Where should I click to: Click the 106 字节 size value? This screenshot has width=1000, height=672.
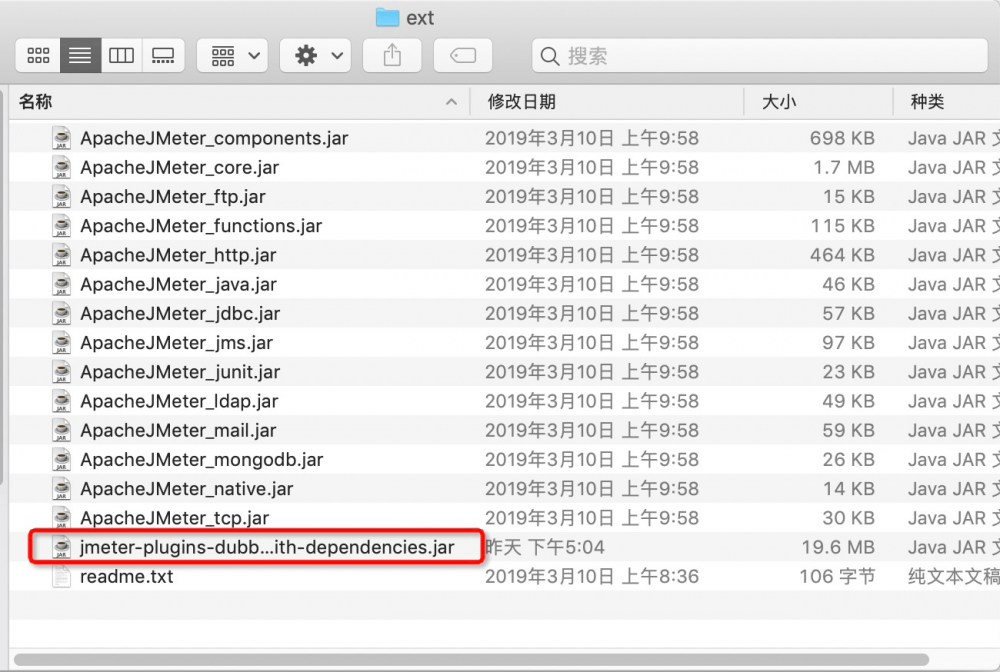click(837, 577)
